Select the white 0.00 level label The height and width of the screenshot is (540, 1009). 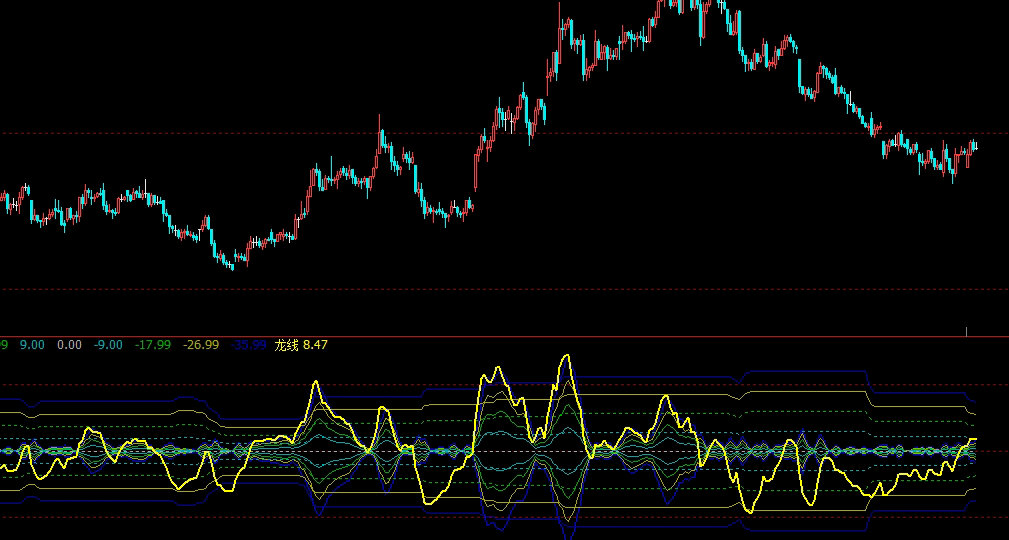pos(70,345)
